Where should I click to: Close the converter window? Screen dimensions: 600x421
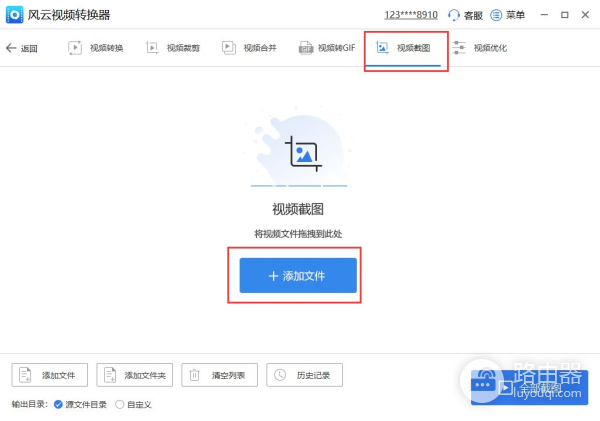585,15
